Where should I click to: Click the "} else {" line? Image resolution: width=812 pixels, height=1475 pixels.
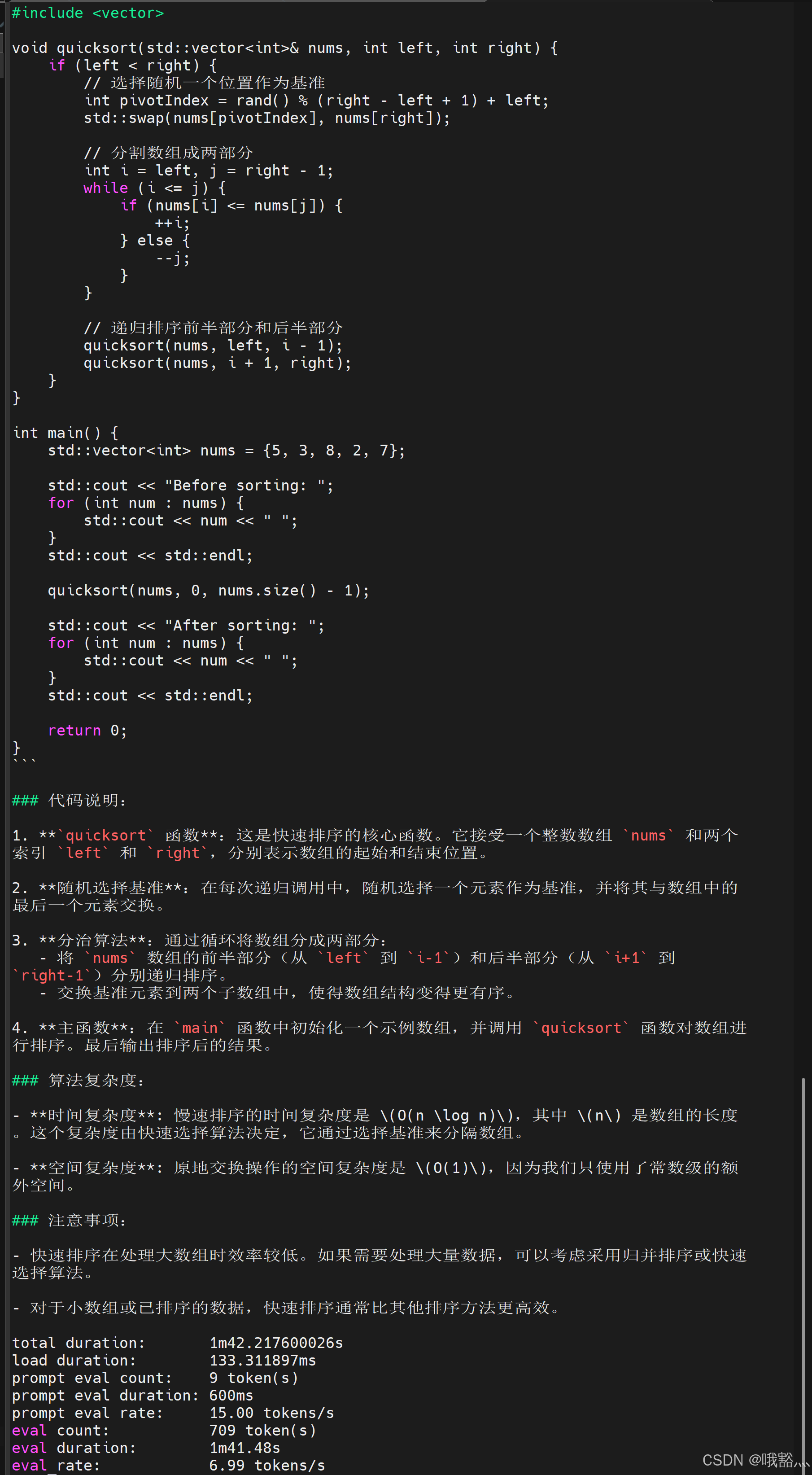coord(155,241)
